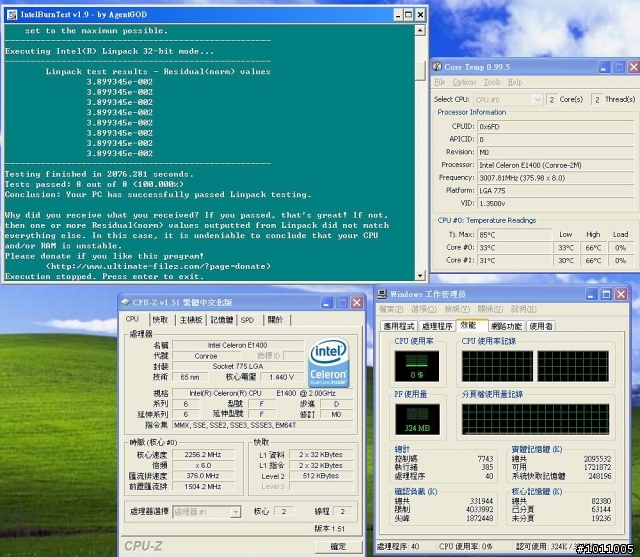Minimize the IntelBurnTest window
640x557 pixels.
click(x=398, y=15)
